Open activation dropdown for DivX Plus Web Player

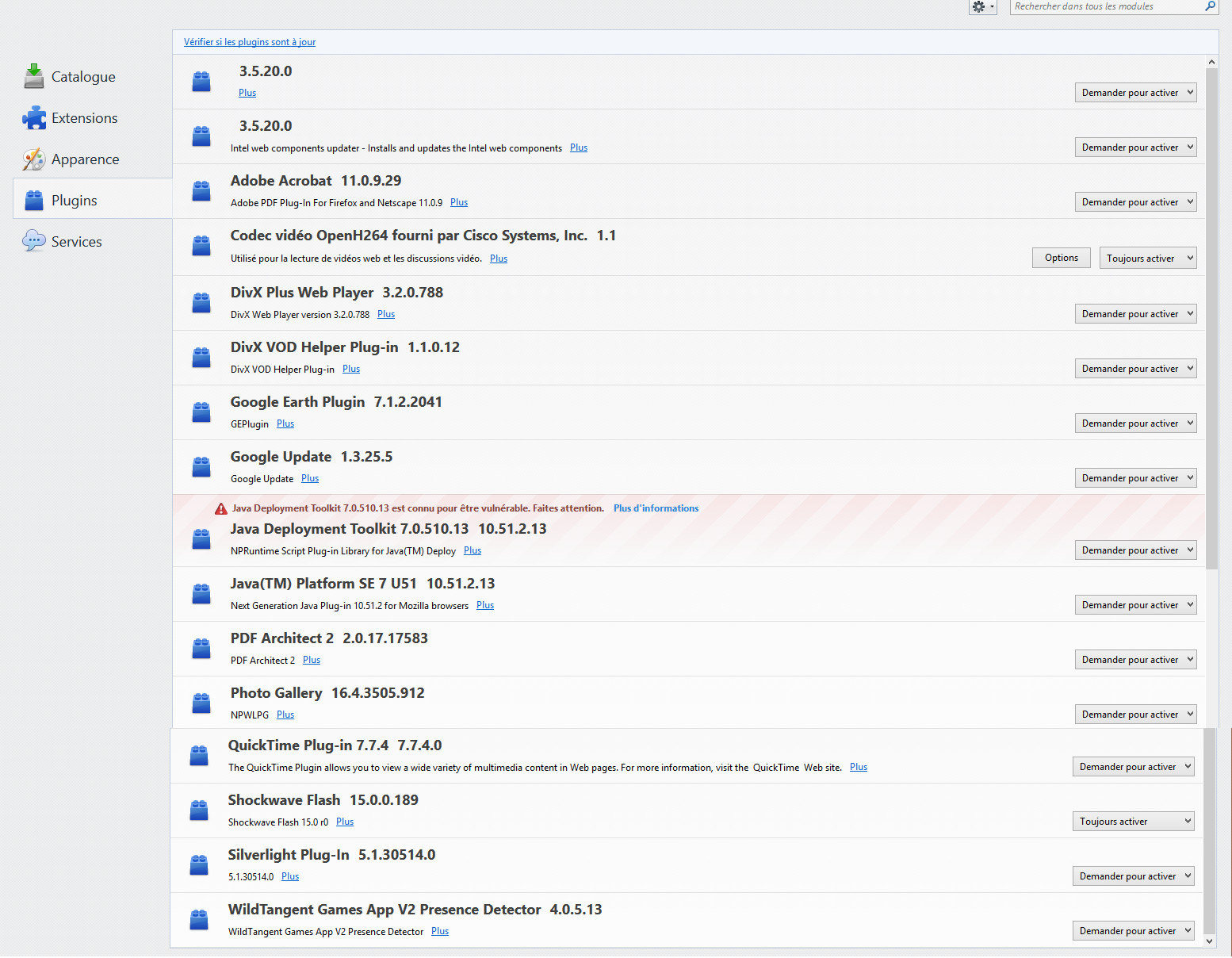[x=1135, y=314]
